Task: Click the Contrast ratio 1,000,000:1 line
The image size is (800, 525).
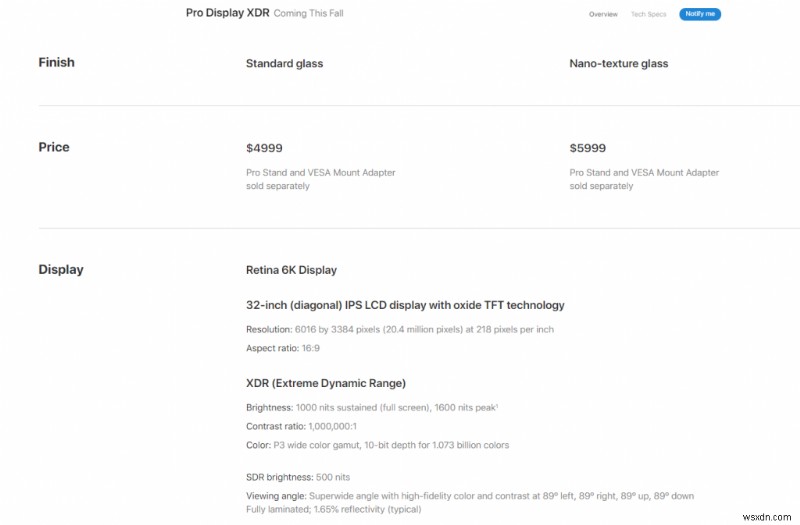Action: [x=302, y=426]
